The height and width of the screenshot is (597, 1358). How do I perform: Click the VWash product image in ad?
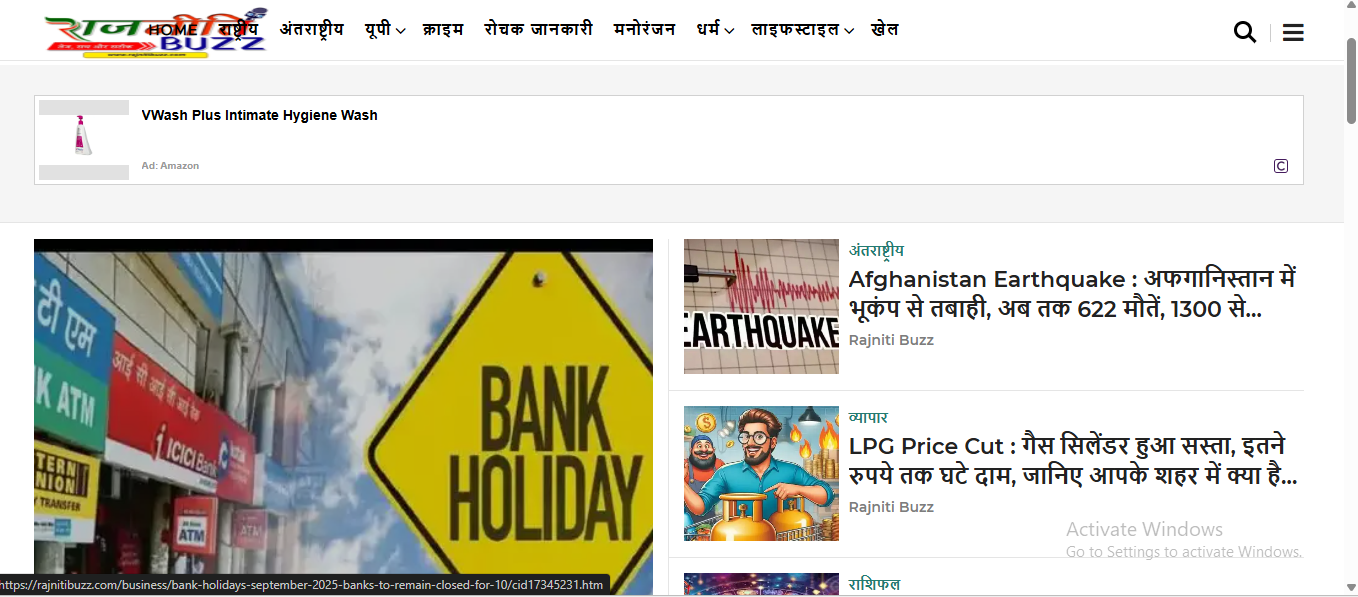click(x=84, y=134)
